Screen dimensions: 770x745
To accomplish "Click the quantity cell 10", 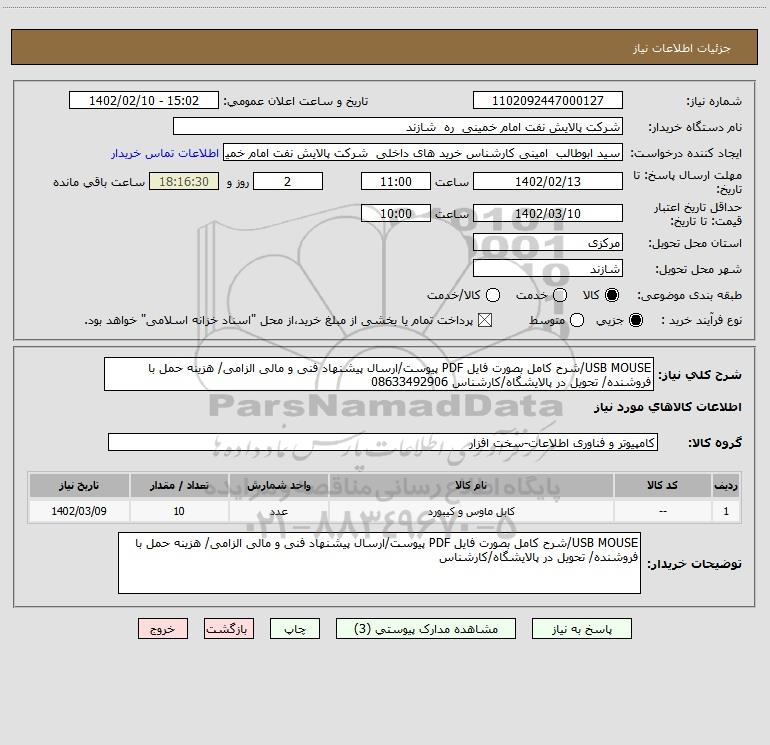I will coord(179,511).
